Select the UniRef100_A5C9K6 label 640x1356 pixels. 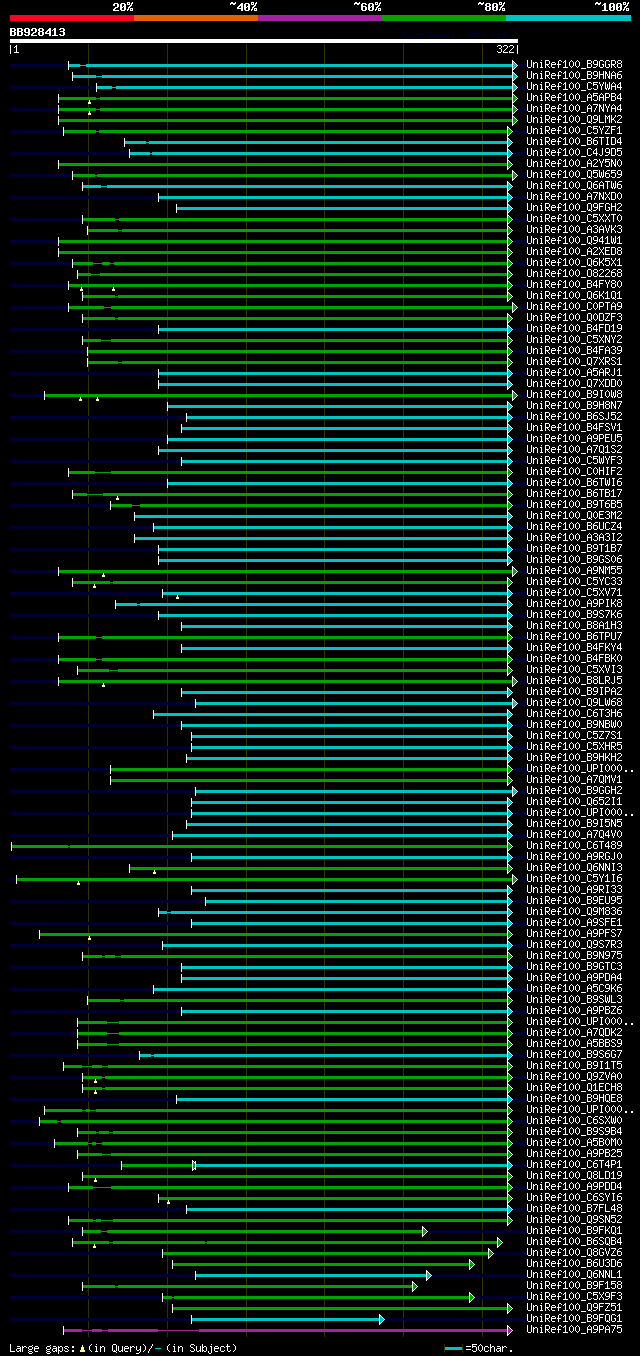pos(574,988)
